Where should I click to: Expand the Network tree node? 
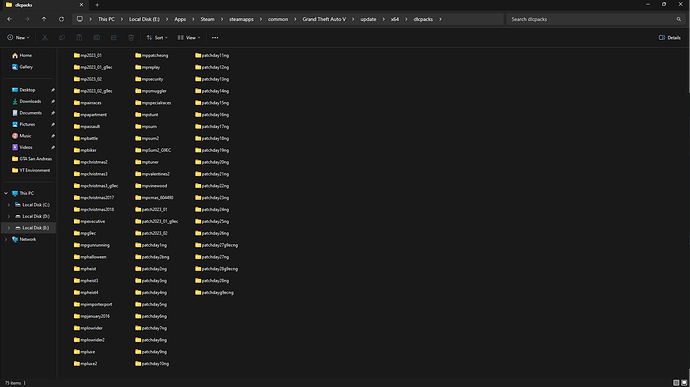click(x=6, y=239)
